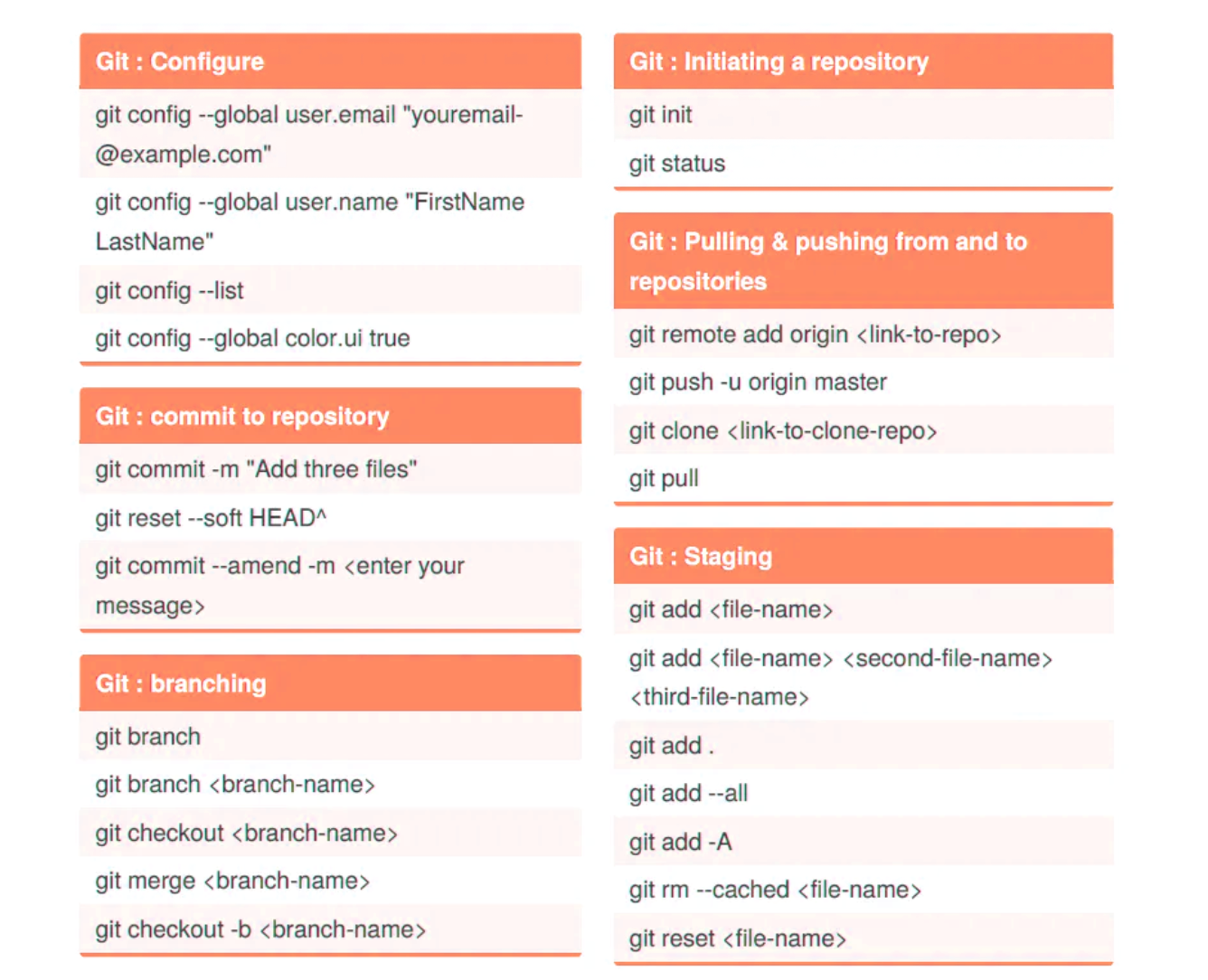The height and width of the screenshot is (980, 1208).
Task: Click the 'git commit -m "Add three files"' row
Action: [x=330, y=469]
